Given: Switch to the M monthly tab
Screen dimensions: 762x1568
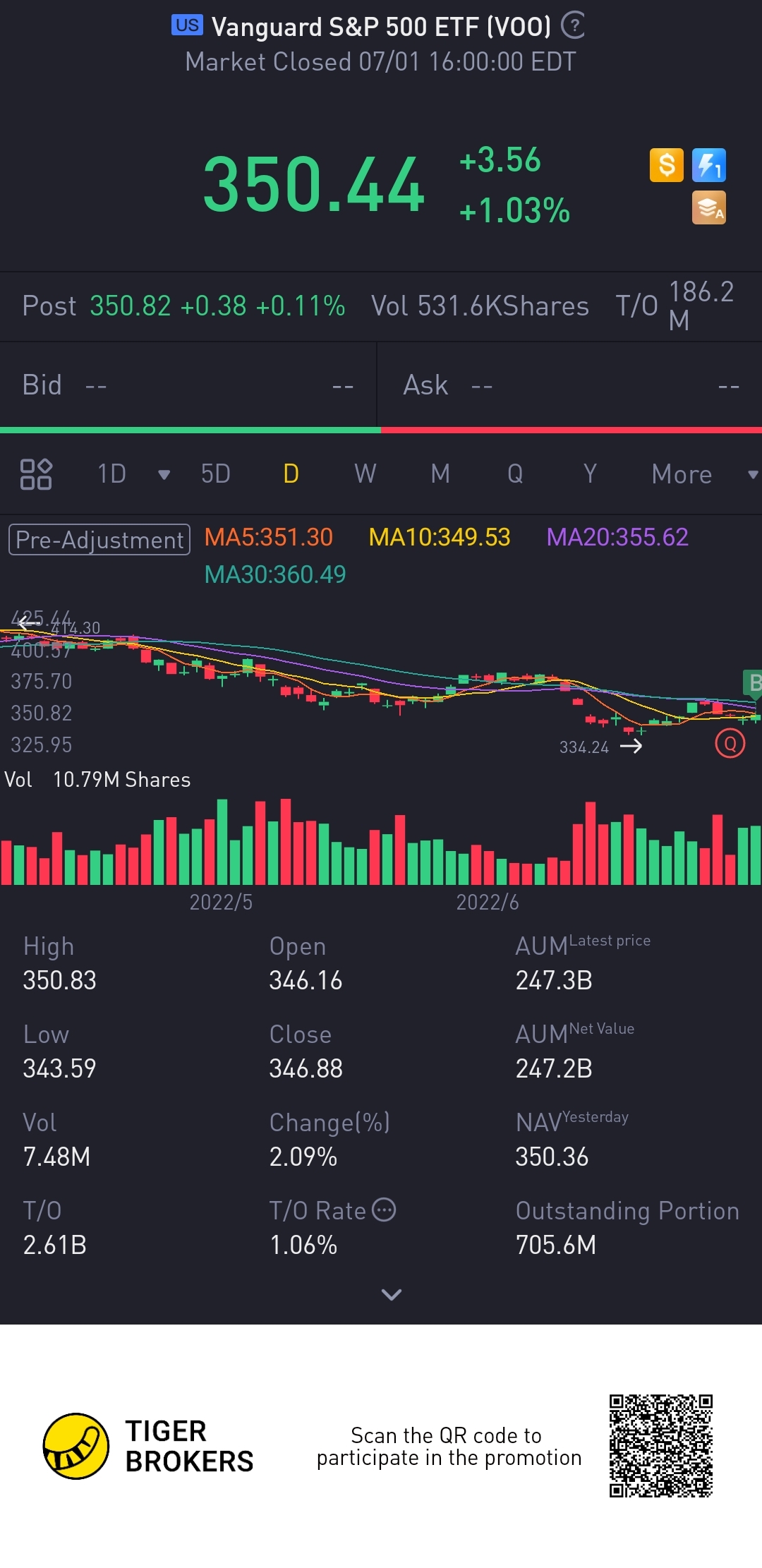Looking at the screenshot, I should [440, 474].
